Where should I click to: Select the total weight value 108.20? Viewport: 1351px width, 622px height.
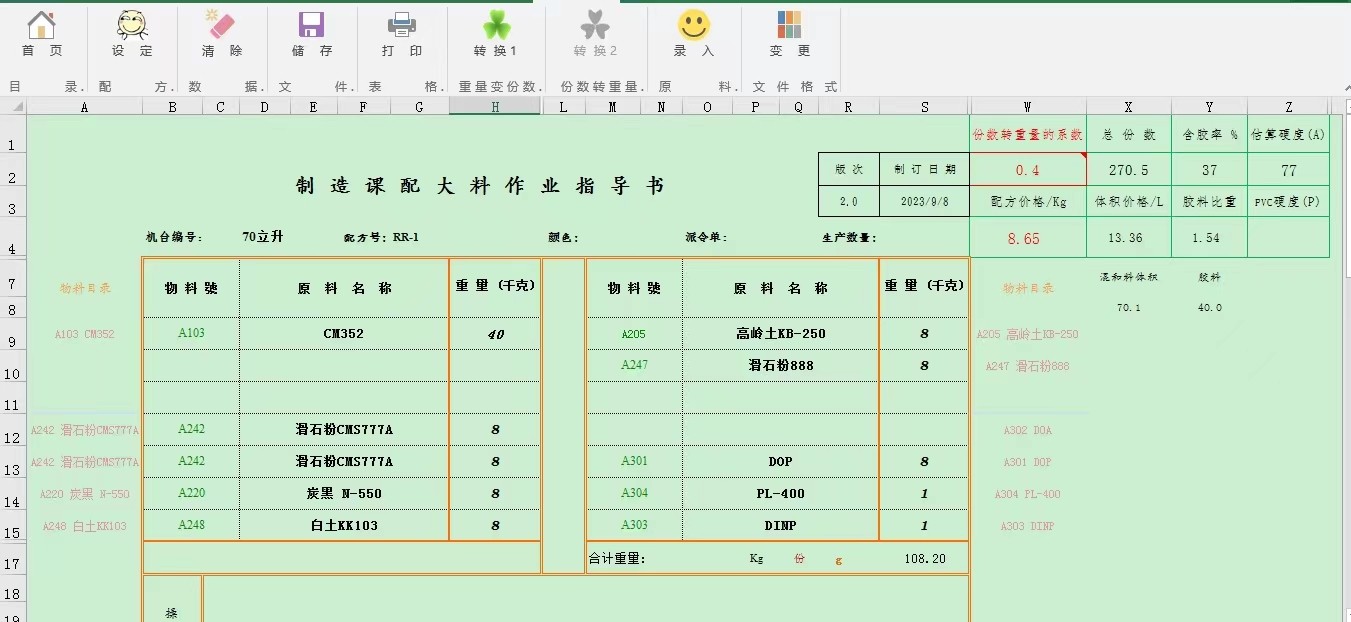(x=924, y=559)
